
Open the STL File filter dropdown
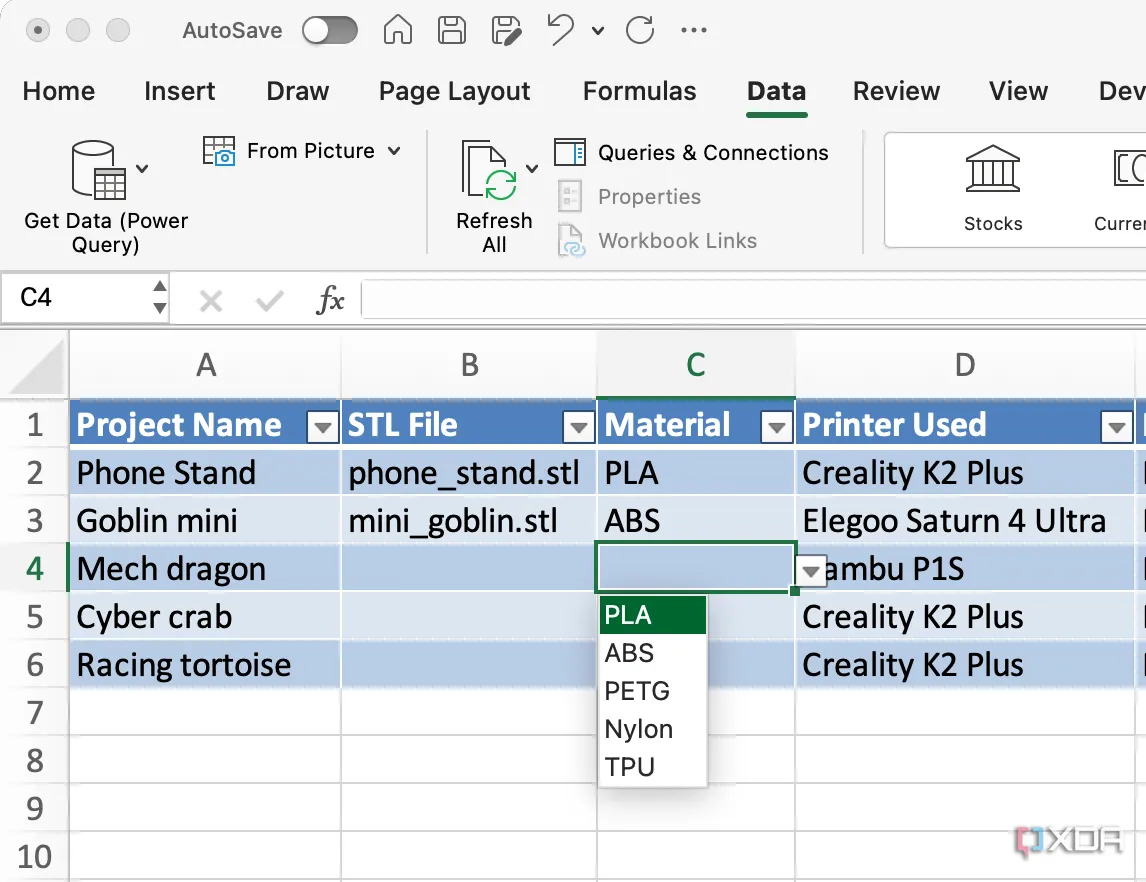(x=578, y=427)
